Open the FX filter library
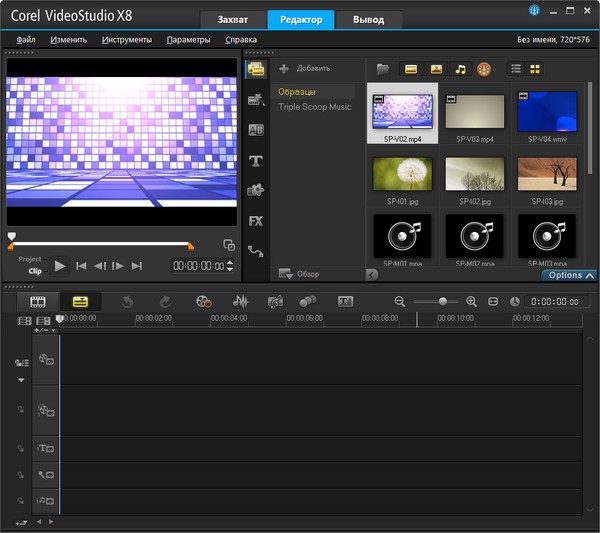Screen dimensions: 600x533 (256, 221)
